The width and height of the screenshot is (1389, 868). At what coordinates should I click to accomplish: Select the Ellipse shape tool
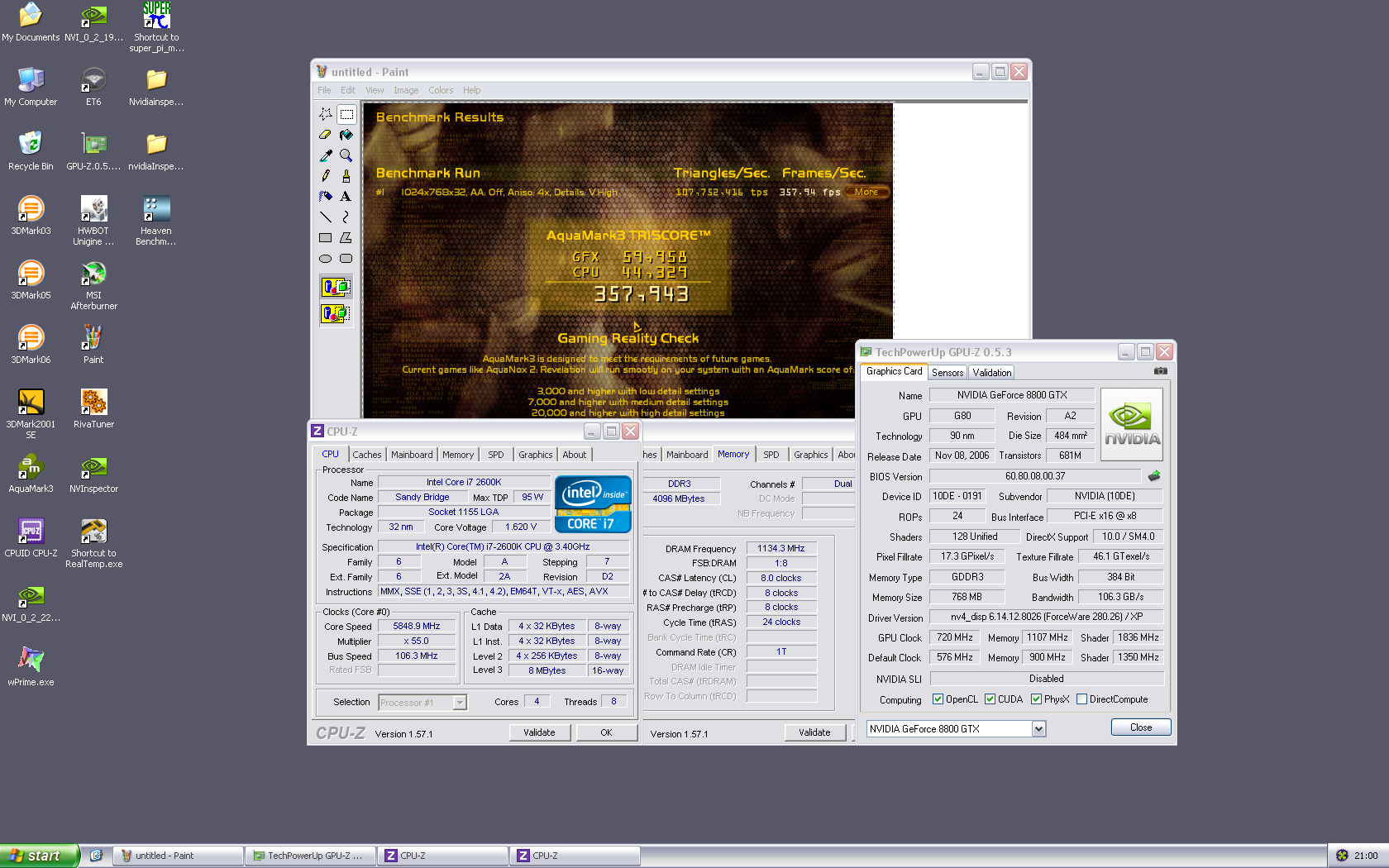[x=326, y=259]
